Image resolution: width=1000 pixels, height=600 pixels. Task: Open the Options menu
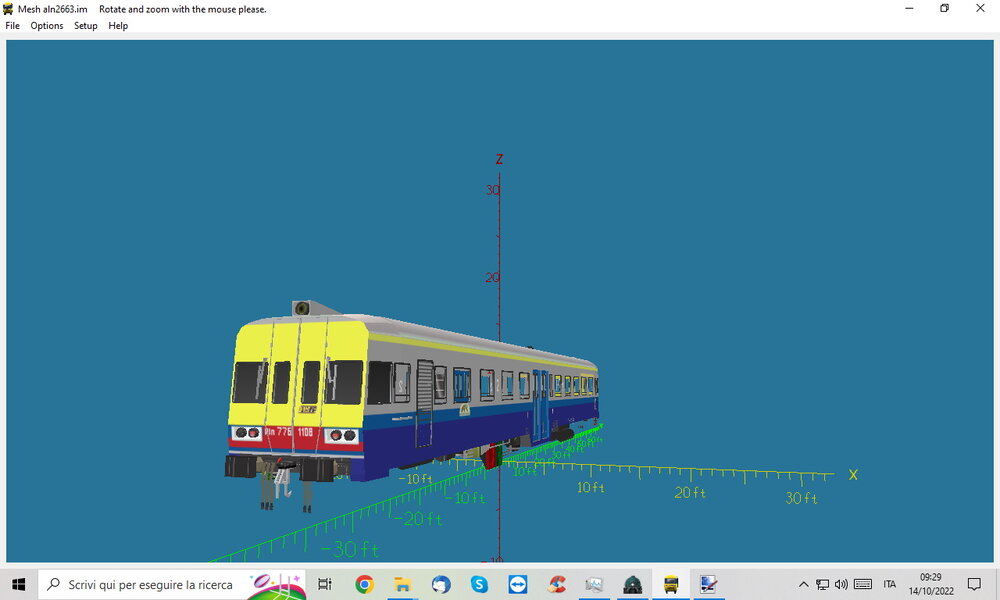point(47,26)
